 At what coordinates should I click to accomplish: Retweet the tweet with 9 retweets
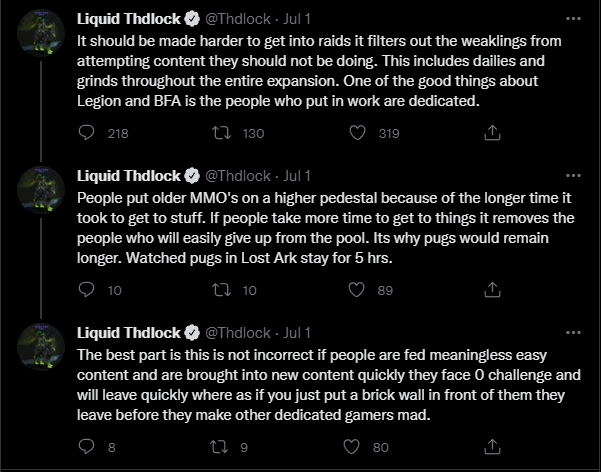coord(223,447)
